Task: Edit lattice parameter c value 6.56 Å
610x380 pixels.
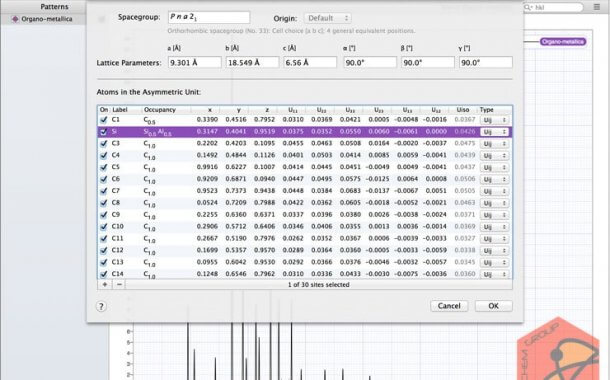Action: click(310, 63)
